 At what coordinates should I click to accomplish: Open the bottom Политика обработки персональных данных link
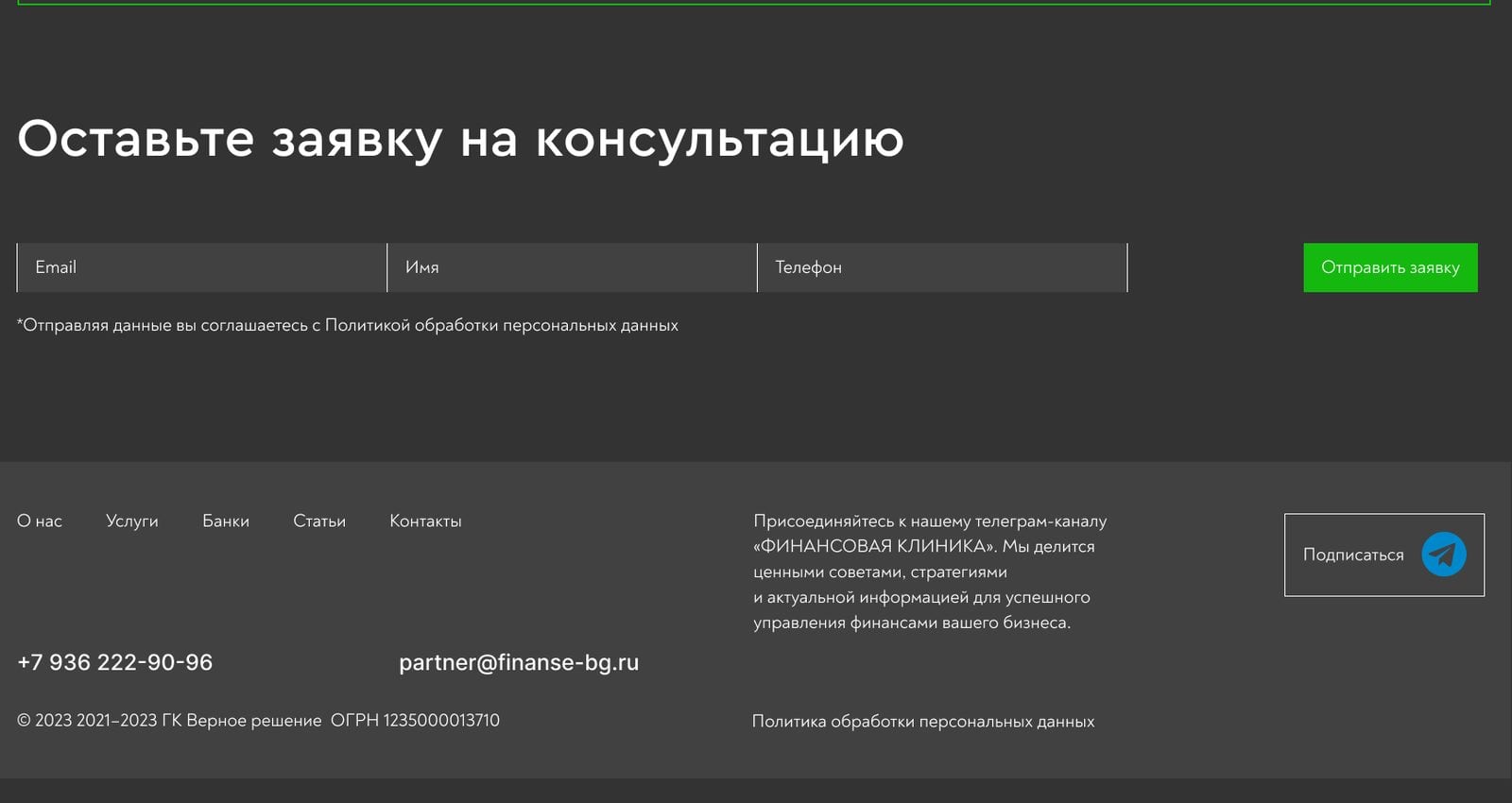(x=923, y=722)
